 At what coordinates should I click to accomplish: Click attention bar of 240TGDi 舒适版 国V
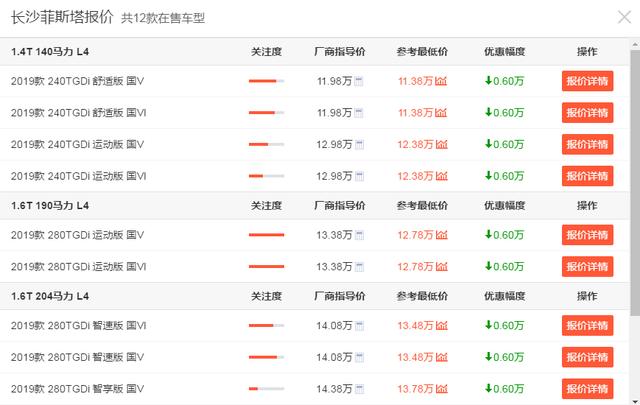[x=267, y=81]
